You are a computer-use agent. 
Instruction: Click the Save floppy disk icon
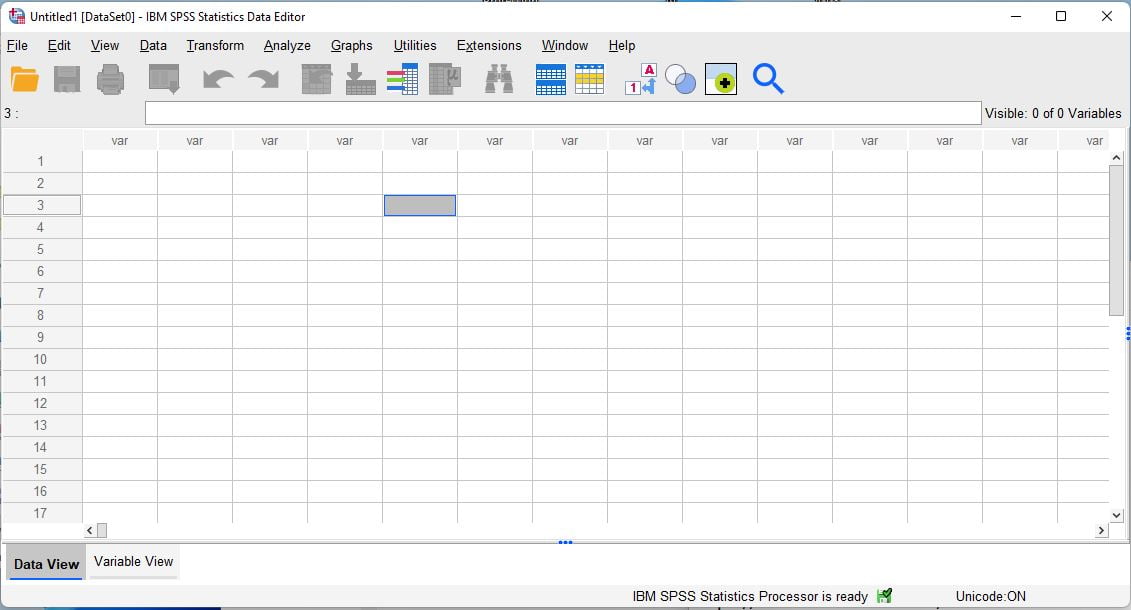(x=67, y=79)
